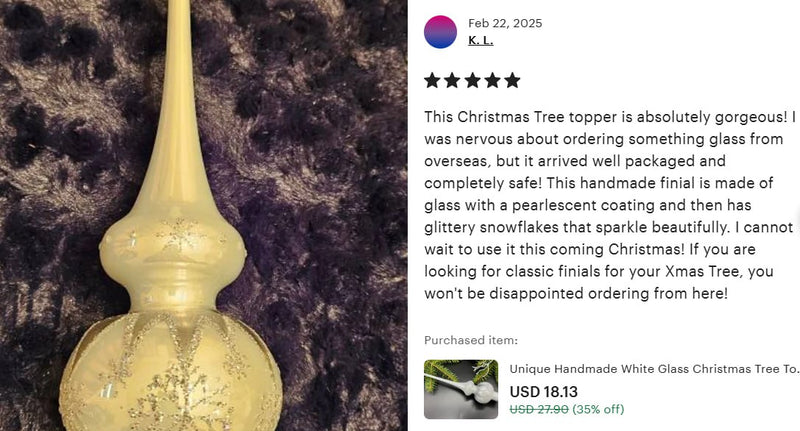The height and width of the screenshot is (431, 800).
Task: Click the review text paragraph
Action: pos(610,205)
